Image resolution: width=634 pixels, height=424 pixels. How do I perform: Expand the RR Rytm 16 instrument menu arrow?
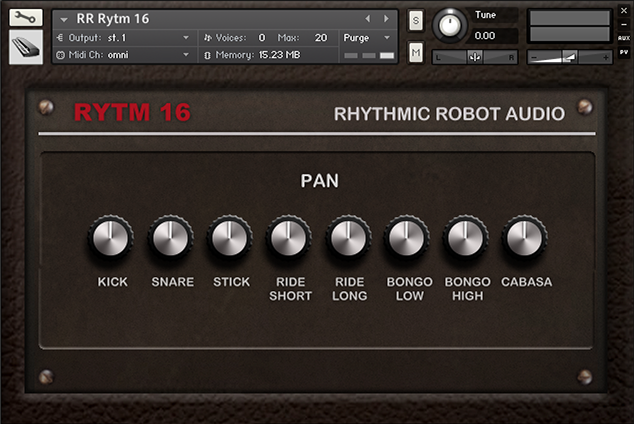[64, 19]
